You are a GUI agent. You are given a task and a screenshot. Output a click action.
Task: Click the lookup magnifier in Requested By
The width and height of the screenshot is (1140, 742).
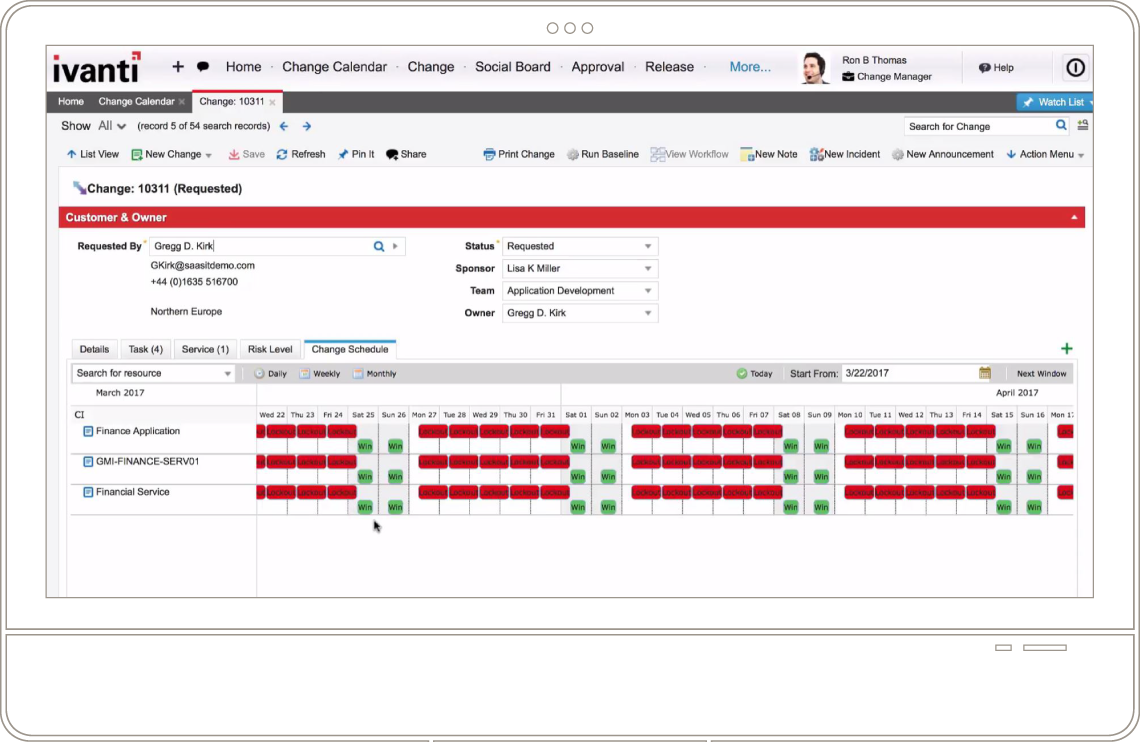coord(379,246)
